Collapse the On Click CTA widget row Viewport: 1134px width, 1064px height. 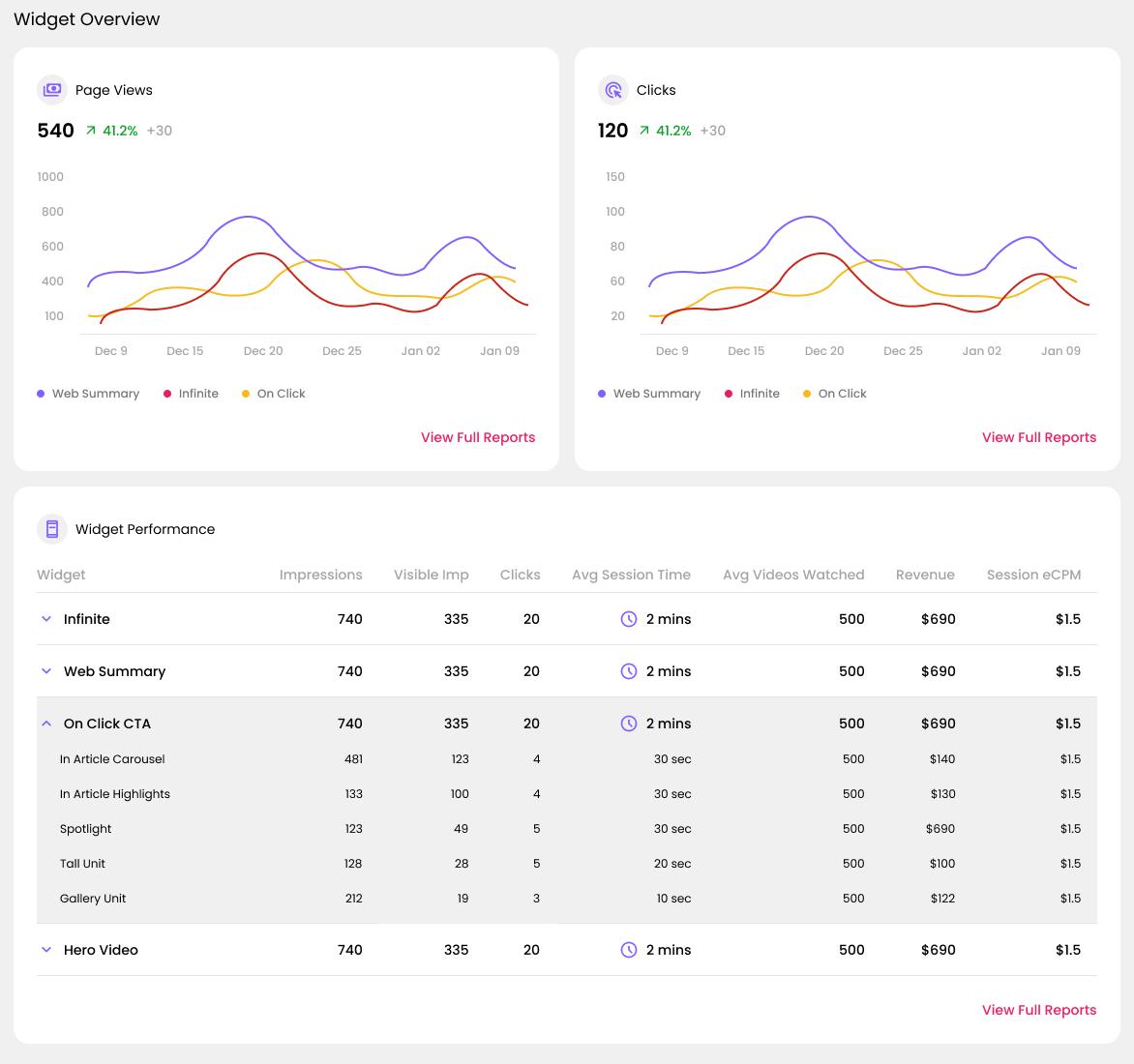(x=46, y=724)
